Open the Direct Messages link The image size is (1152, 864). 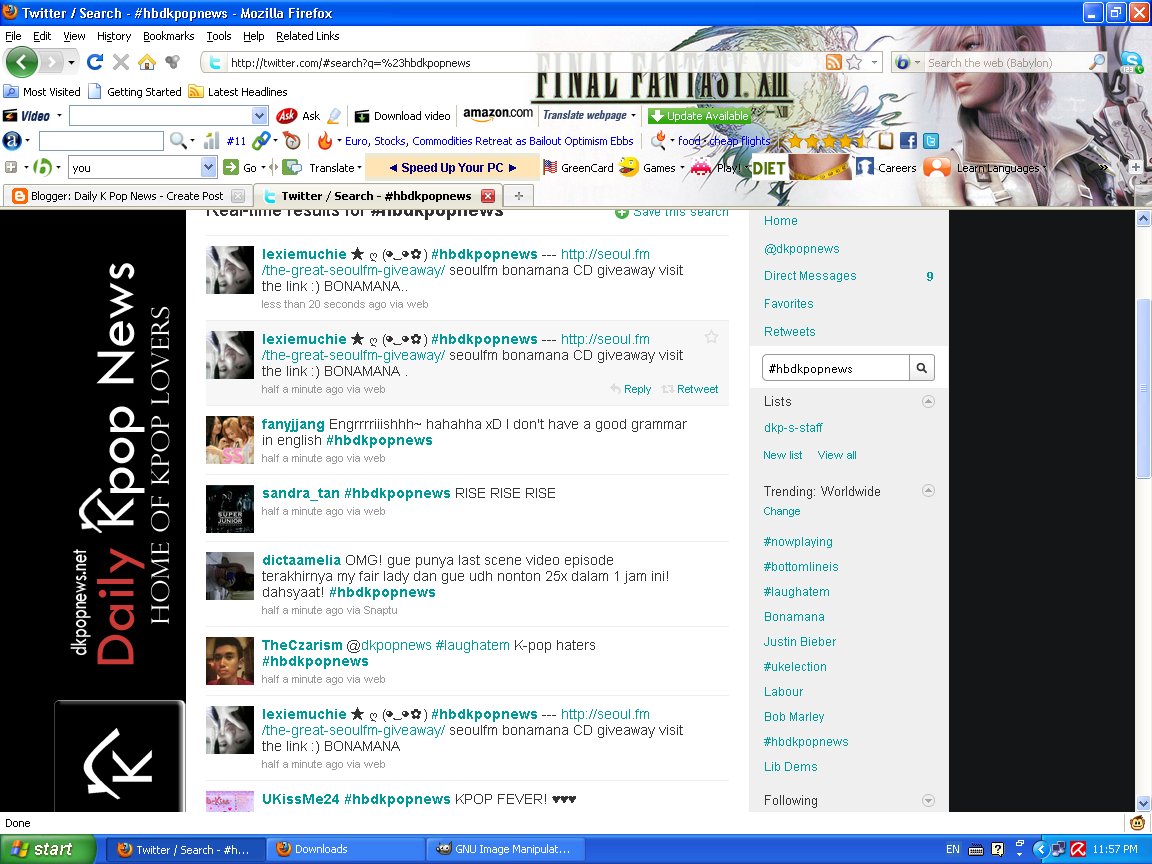click(x=810, y=276)
